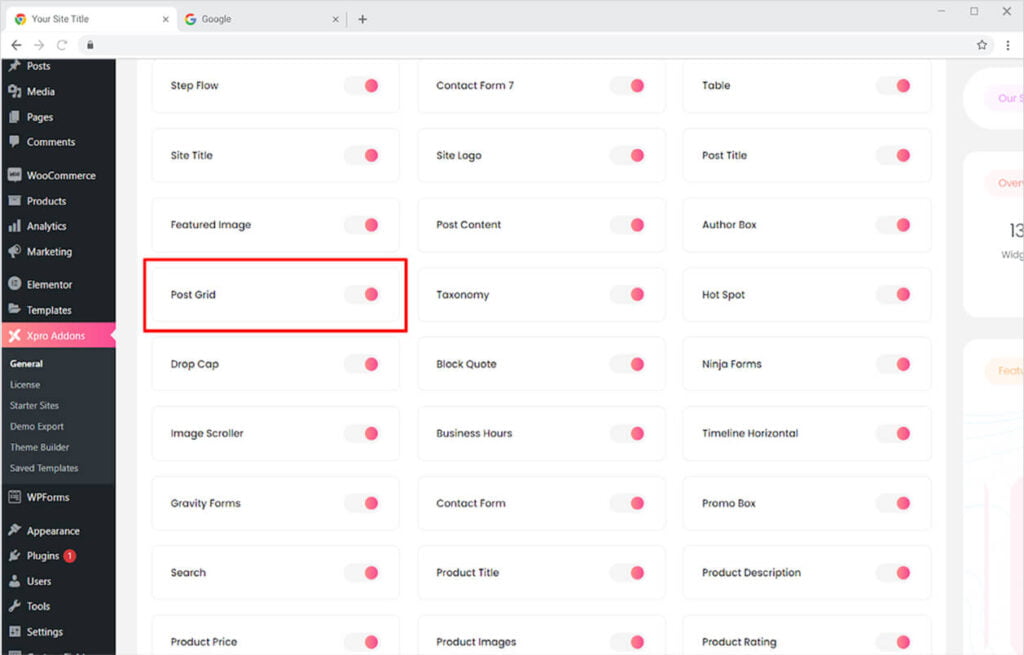Open the Xpro Addons menu

coord(56,336)
